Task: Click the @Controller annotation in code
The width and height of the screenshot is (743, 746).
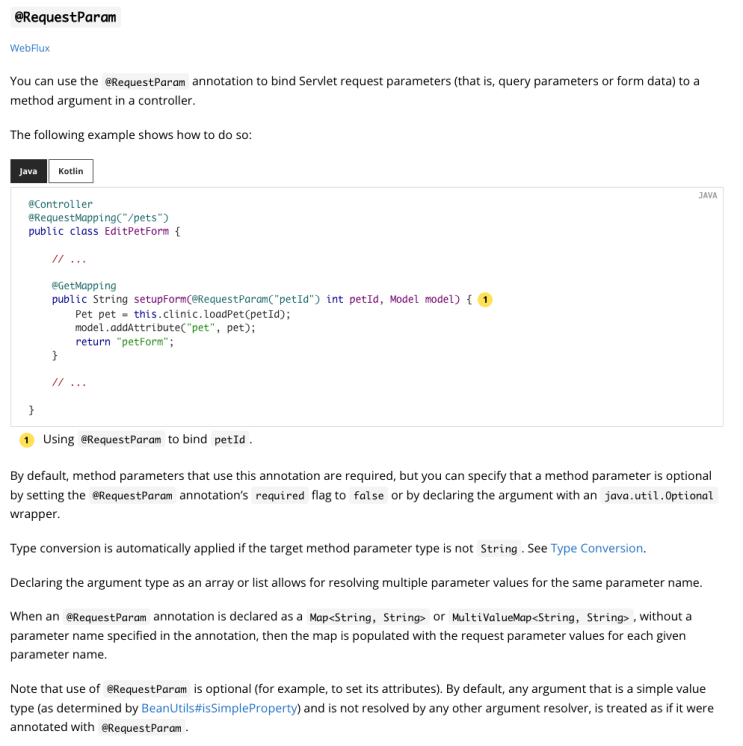Action: pos(60,204)
